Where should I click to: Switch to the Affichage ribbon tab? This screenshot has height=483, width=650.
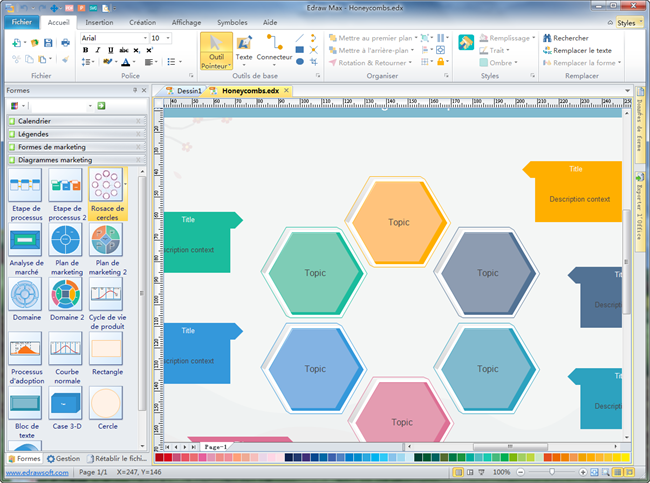pos(187,22)
